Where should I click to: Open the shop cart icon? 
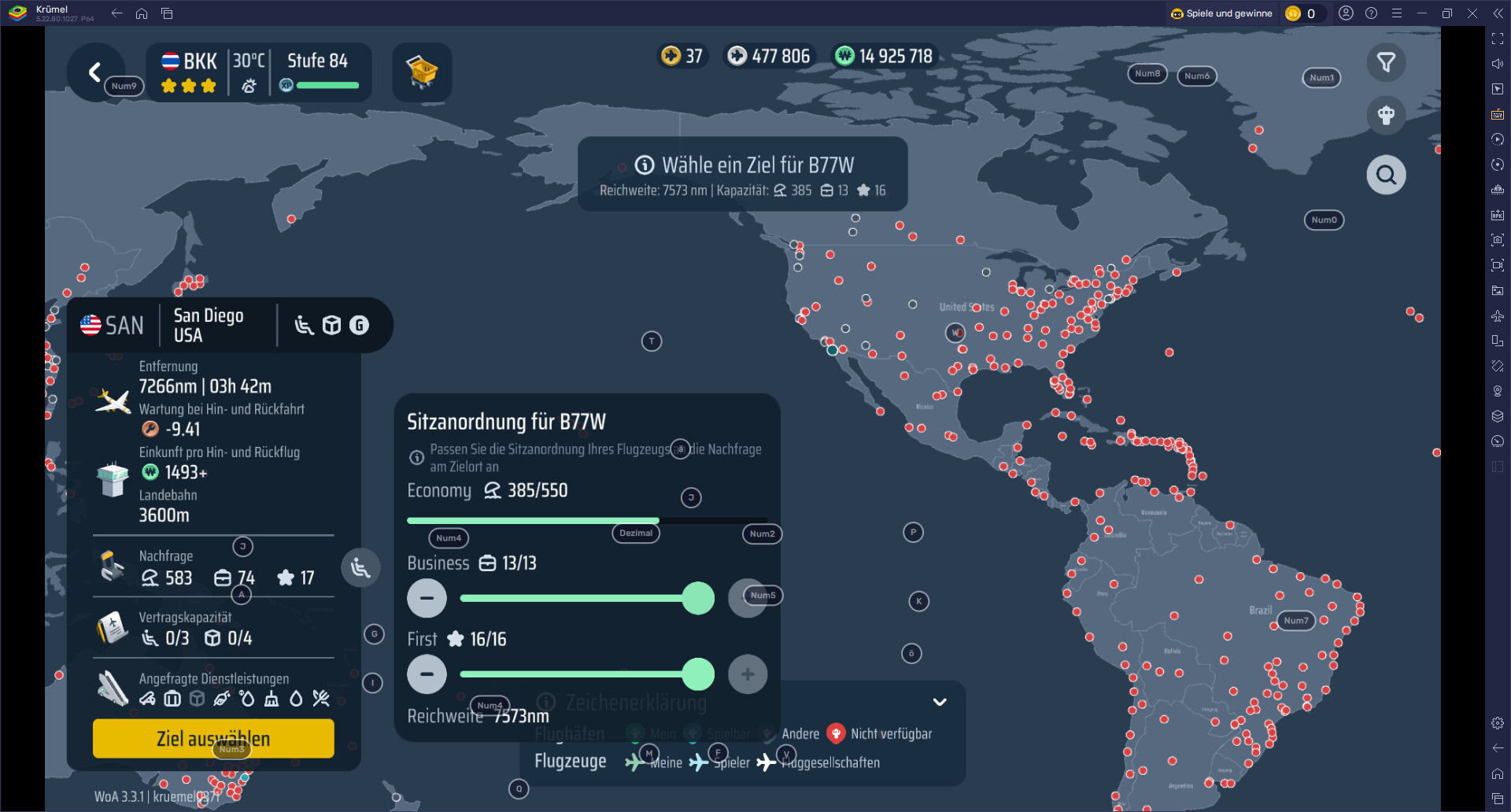tap(422, 72)
